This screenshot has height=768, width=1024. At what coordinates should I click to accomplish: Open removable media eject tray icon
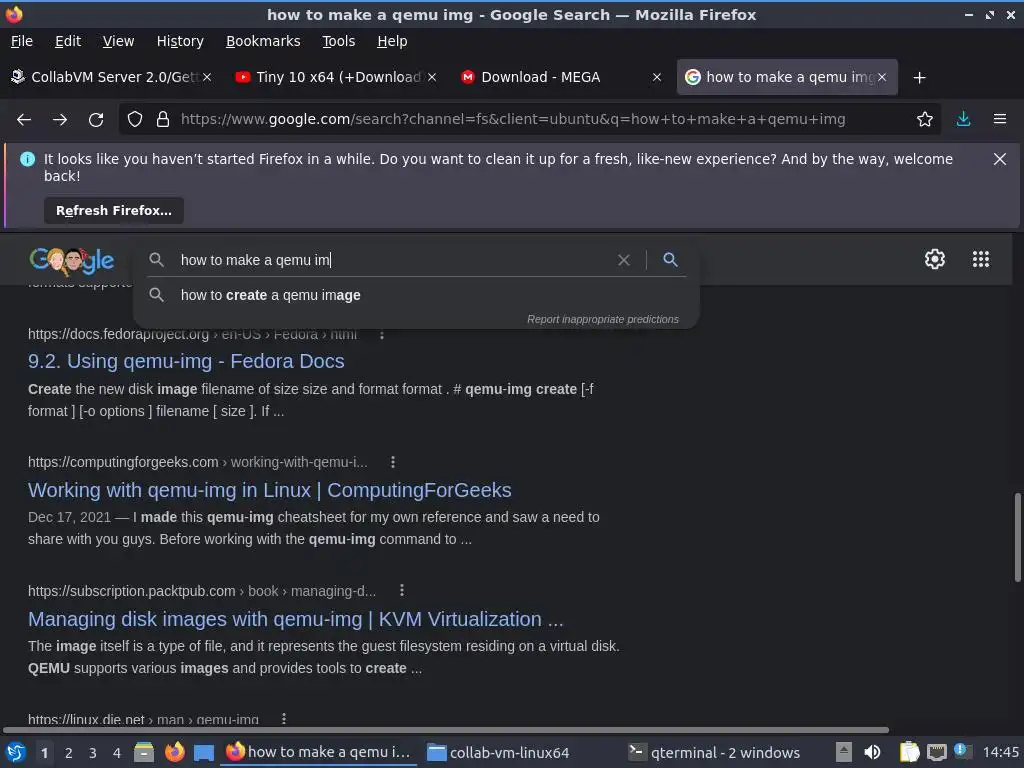(x=844, y=752)
